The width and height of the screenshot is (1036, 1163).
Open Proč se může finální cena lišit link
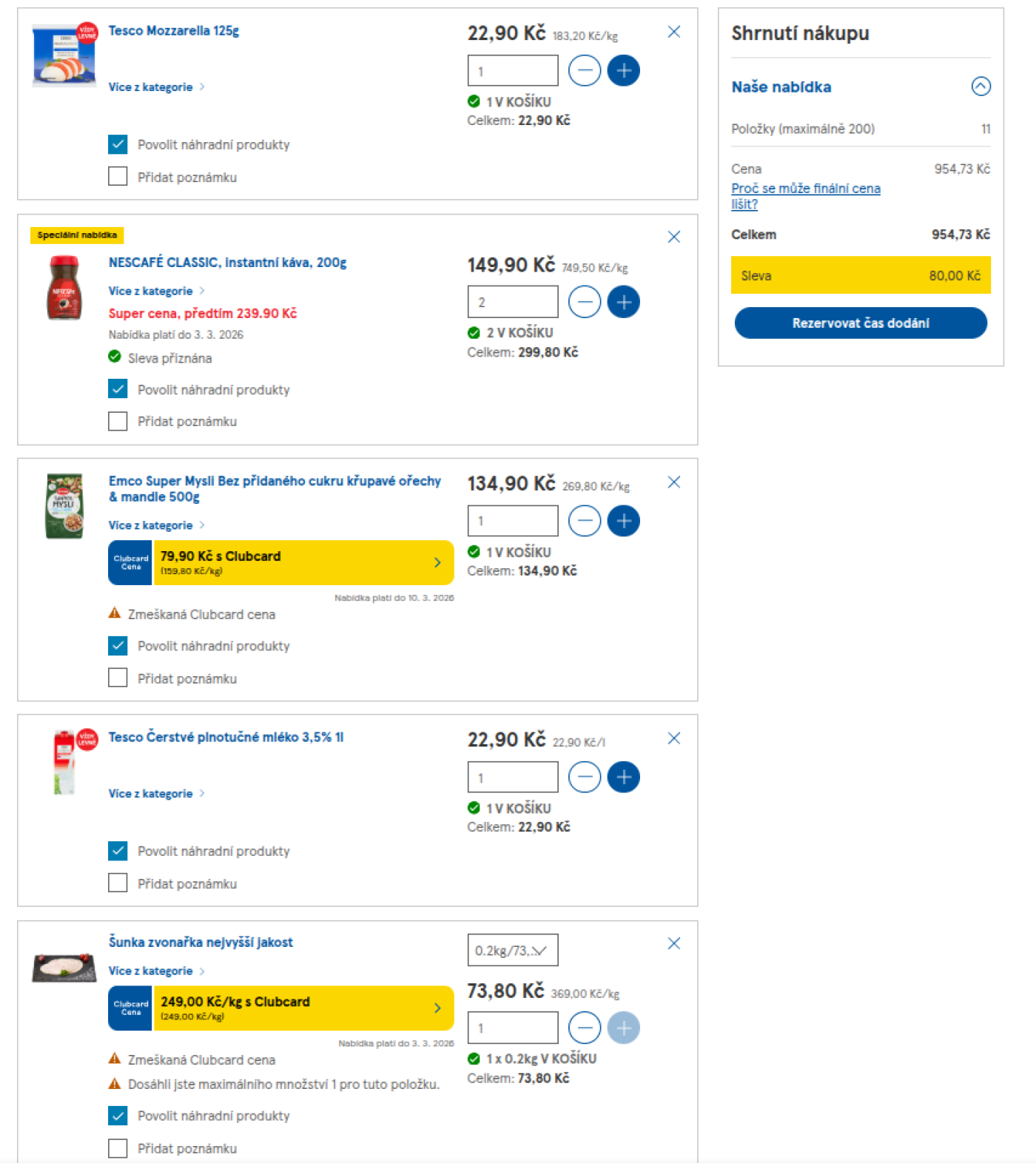point(805,195)
